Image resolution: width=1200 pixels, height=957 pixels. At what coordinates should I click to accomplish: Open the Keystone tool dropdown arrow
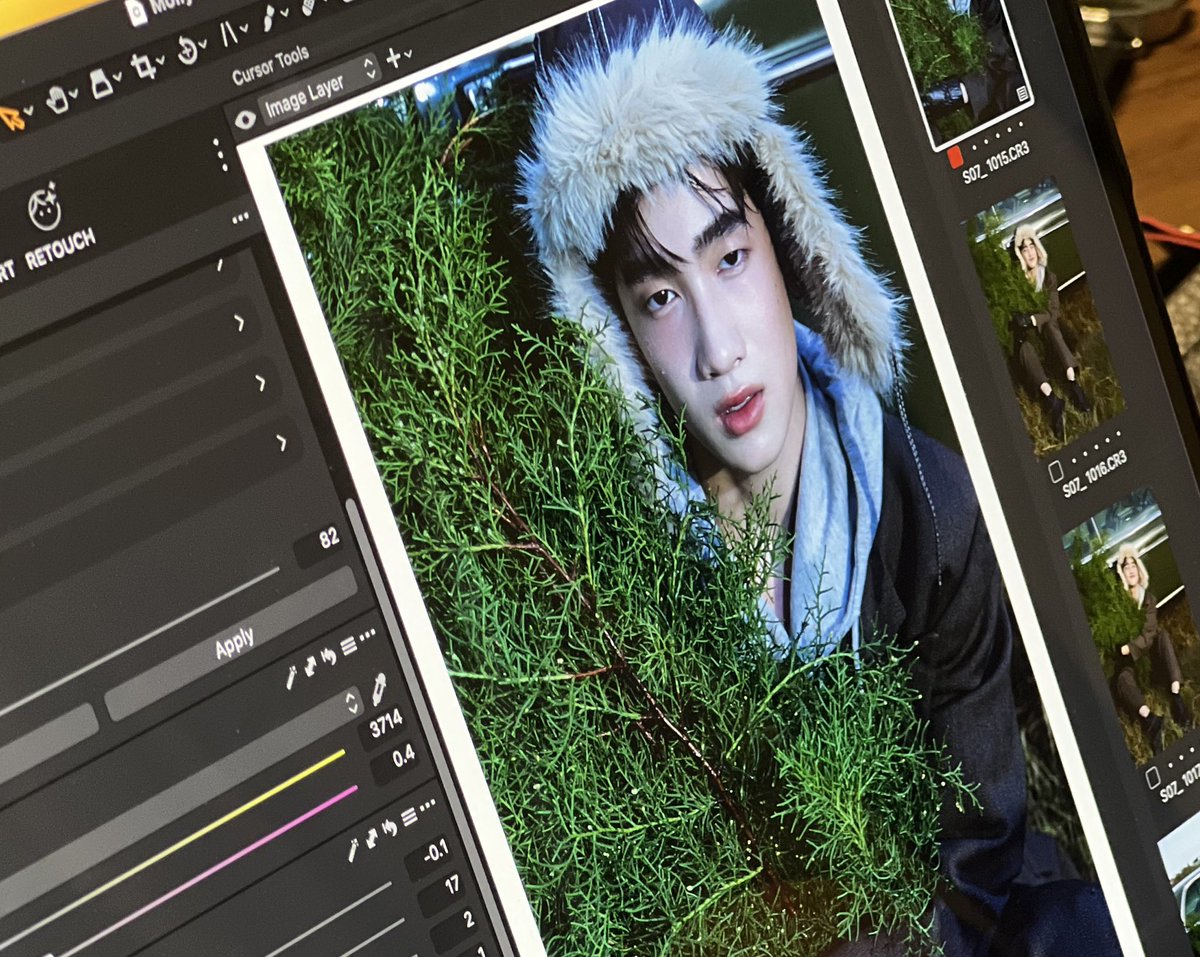246,29
